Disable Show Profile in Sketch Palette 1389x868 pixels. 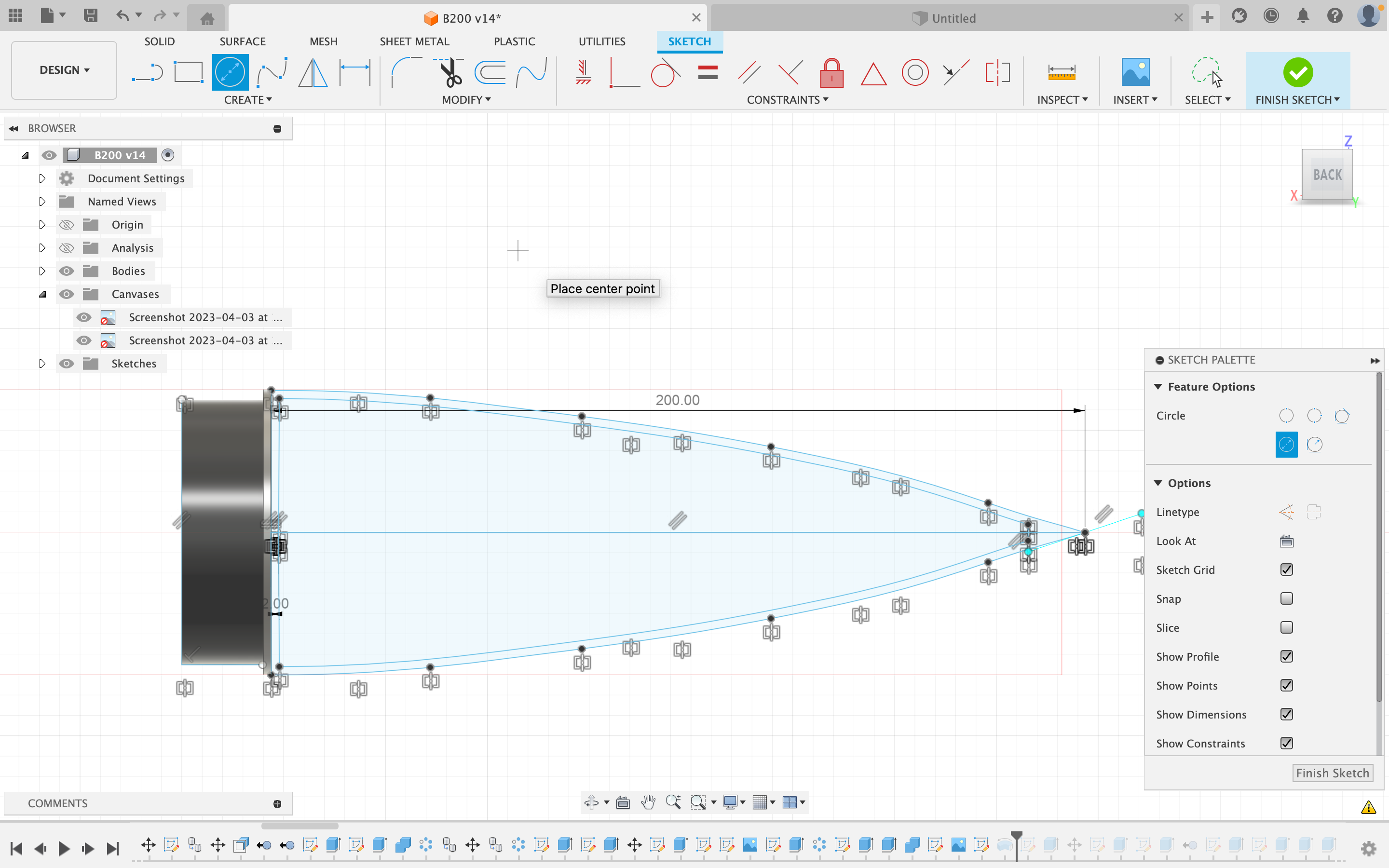(1286, 656)
